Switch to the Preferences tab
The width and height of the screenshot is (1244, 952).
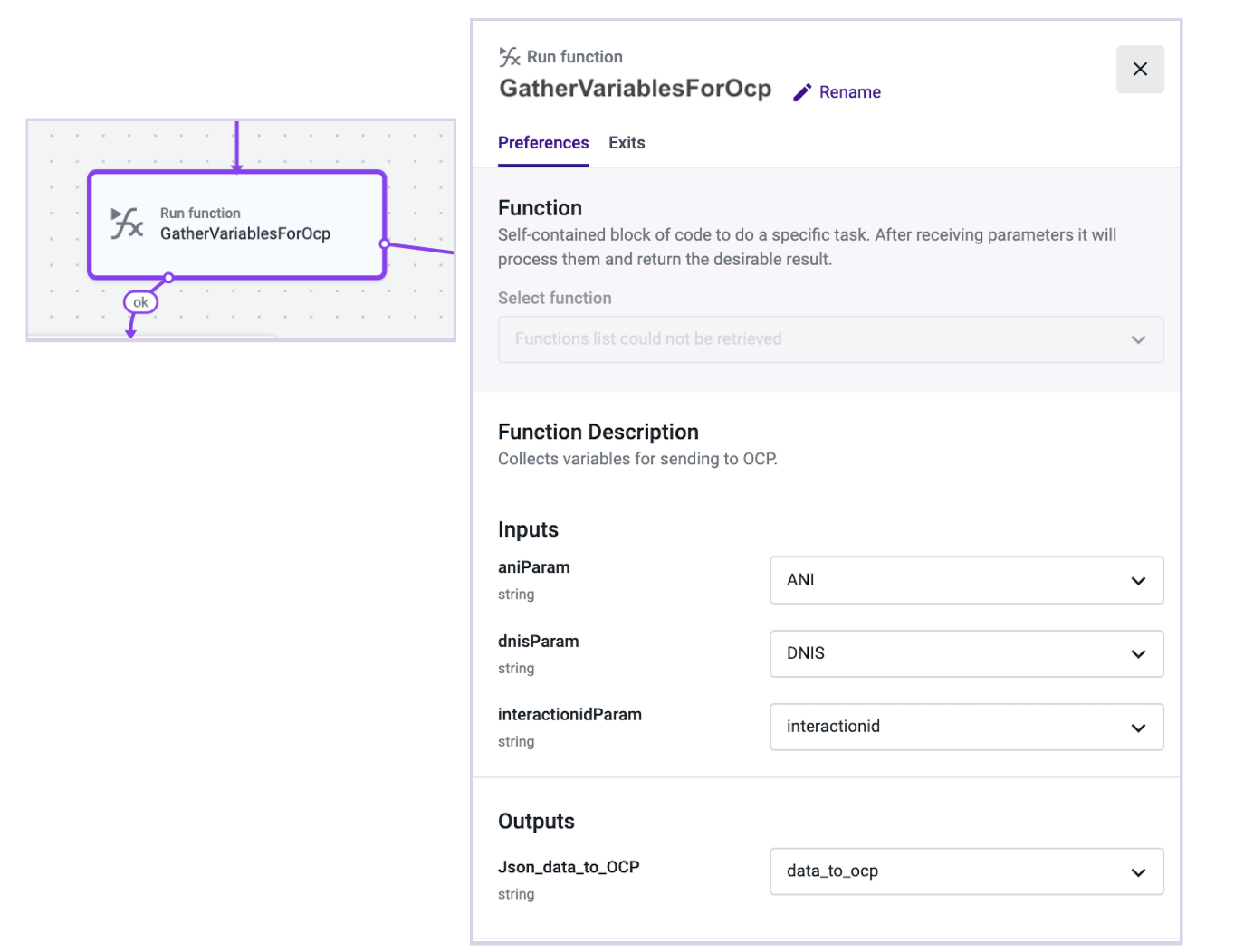[543, 143]
